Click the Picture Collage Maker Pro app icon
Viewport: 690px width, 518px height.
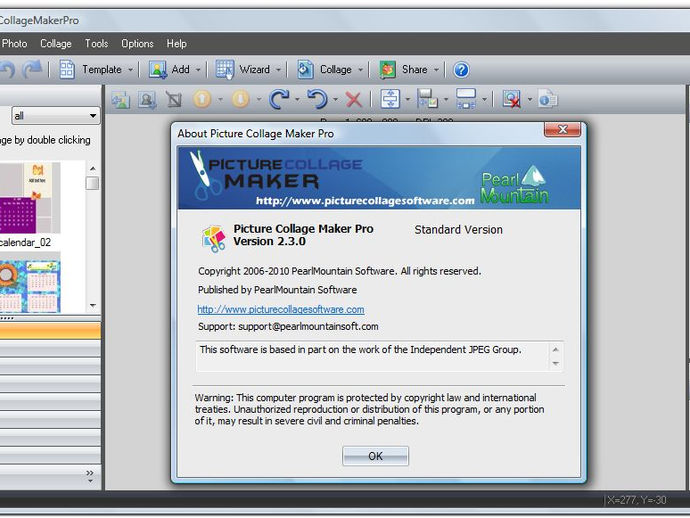pyautogui.click(x=213, y=238)
